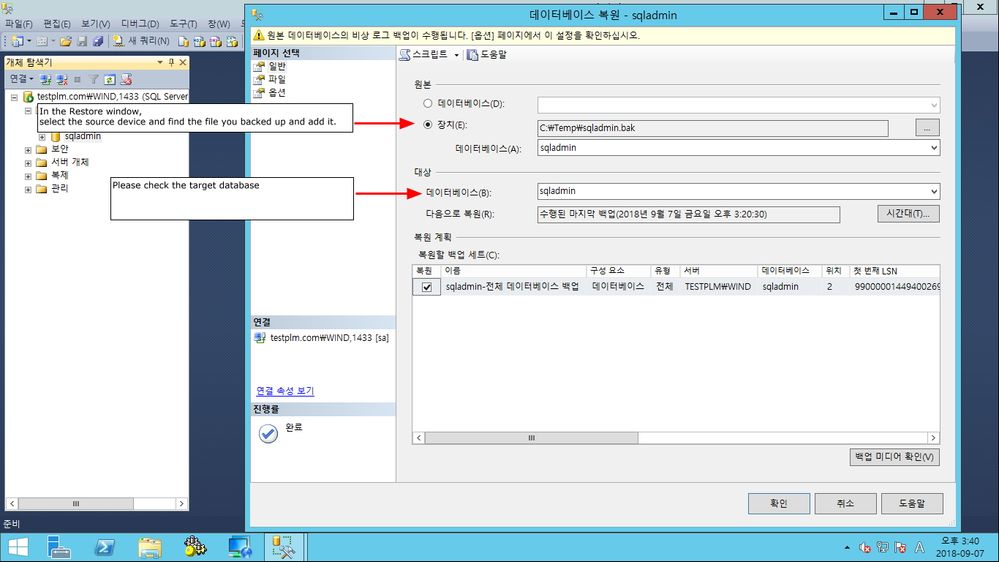Screen dimensions: 999x562
Task: Expand the sqladmin database tree node
Action: pos(42,136)
